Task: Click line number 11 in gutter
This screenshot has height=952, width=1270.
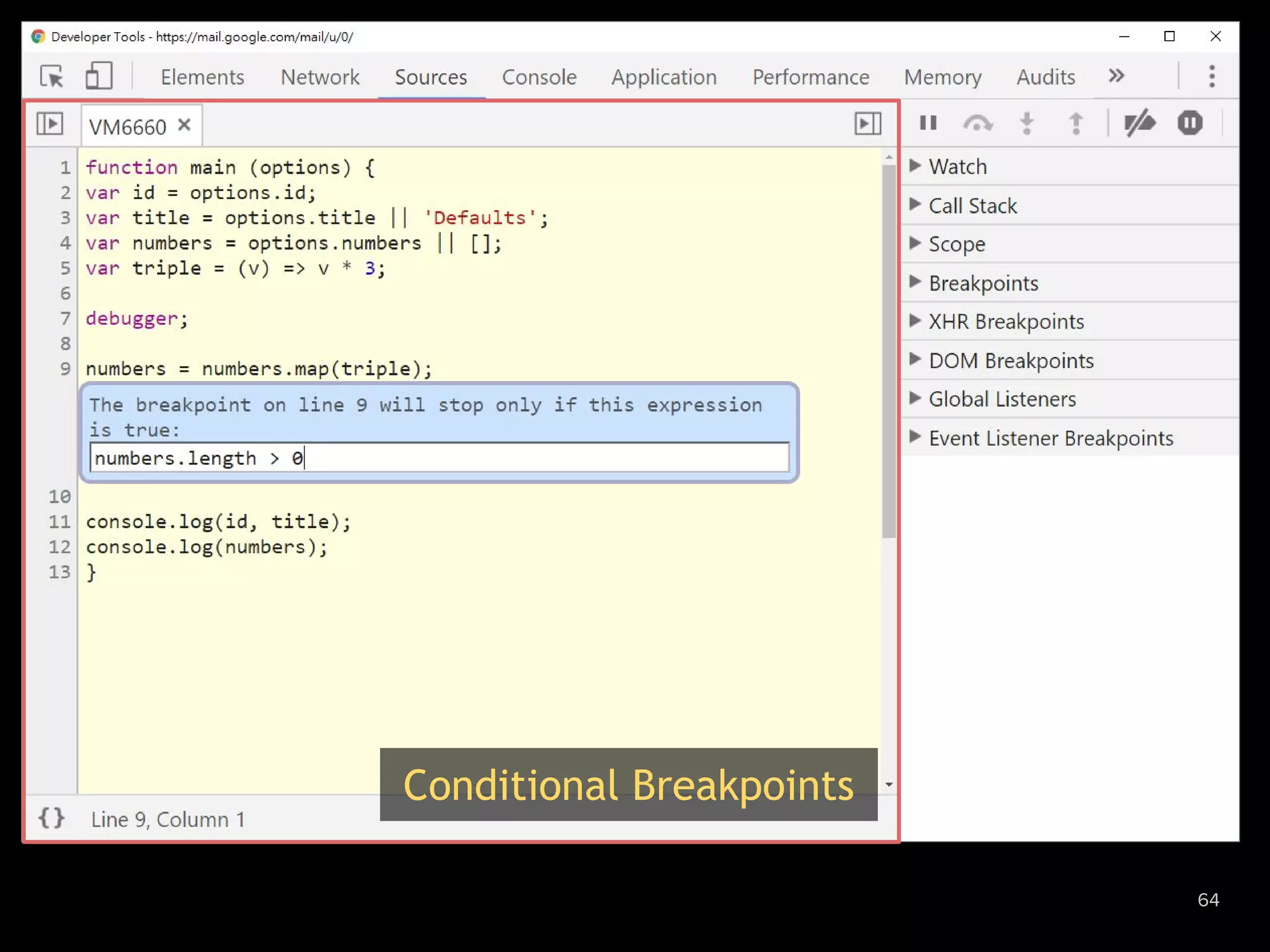Action: (x=60, y=522)
